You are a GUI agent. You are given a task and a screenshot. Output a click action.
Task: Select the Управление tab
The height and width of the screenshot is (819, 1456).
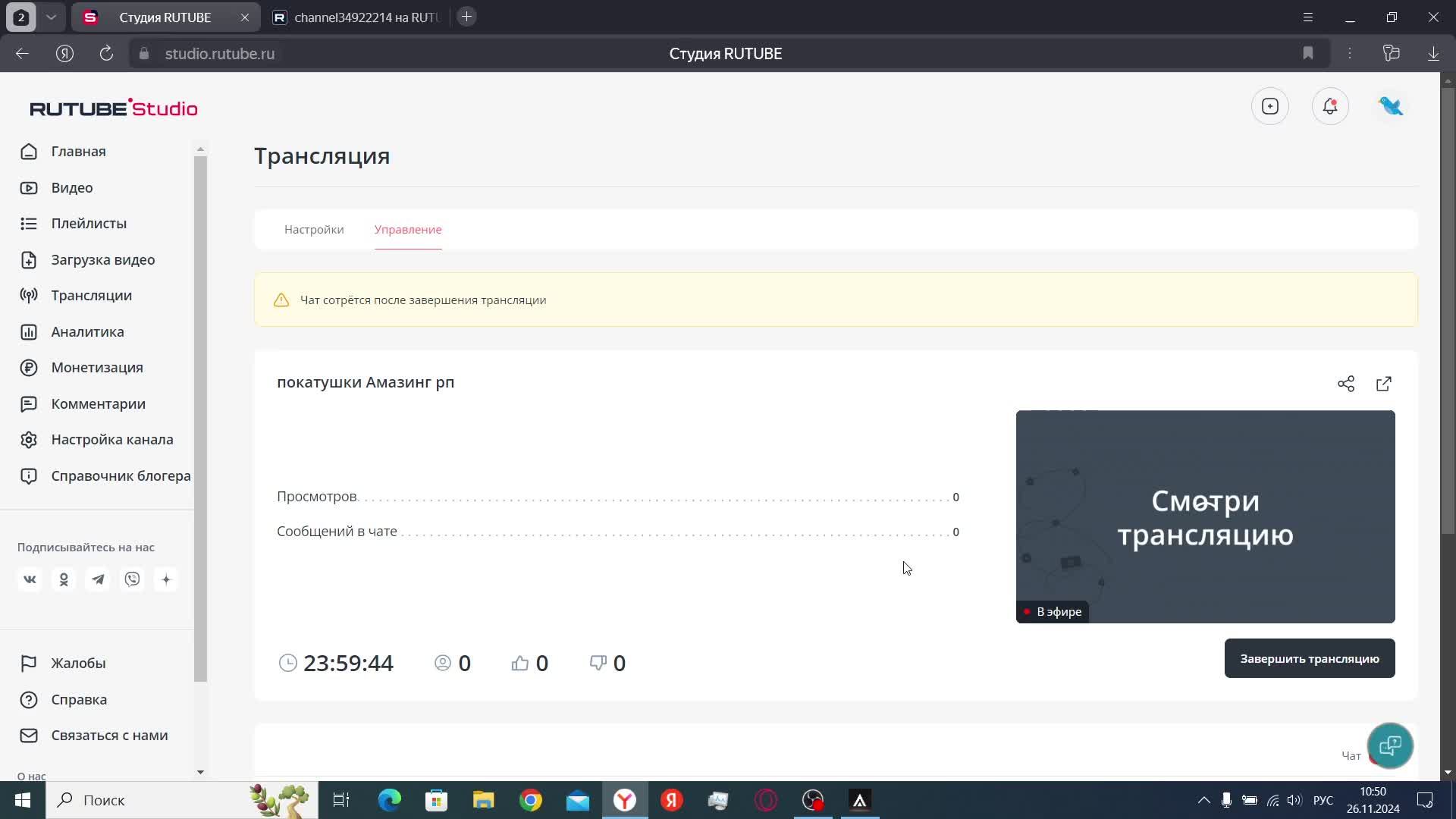pyautogui.click(x=408, y=230)
